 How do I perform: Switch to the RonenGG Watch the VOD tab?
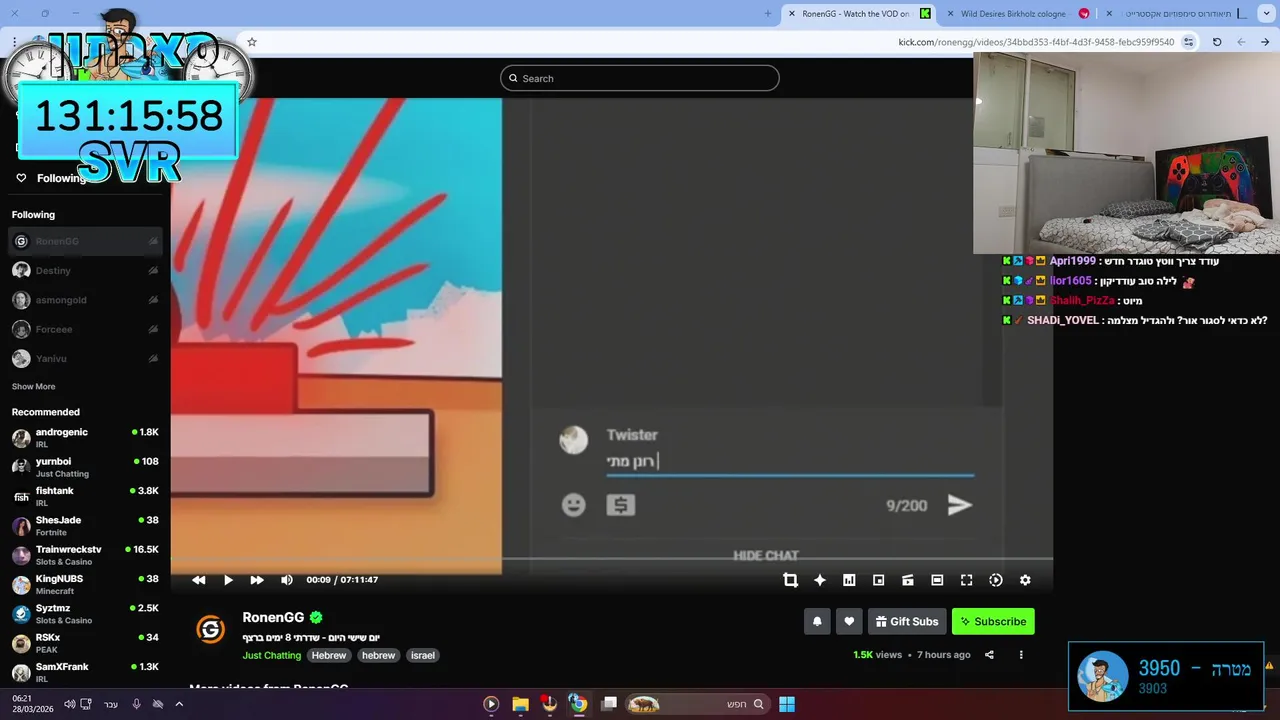(857, 14)
